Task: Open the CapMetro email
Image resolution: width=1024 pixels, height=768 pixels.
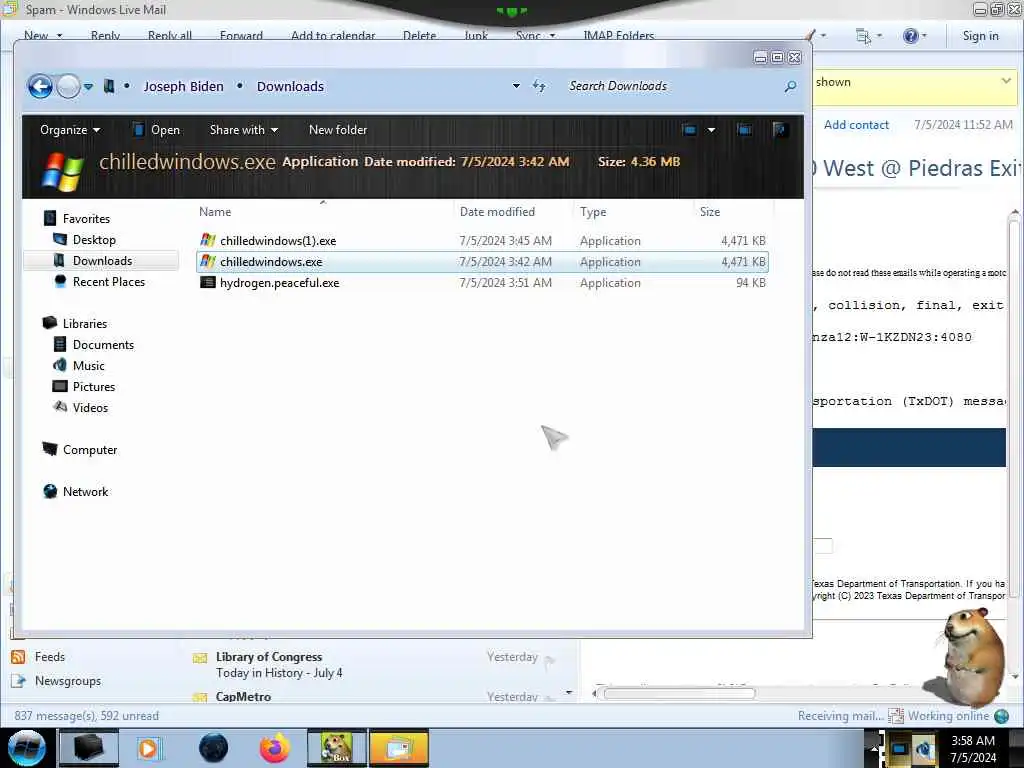Action: pyautogui.click(x=376, y=697)
